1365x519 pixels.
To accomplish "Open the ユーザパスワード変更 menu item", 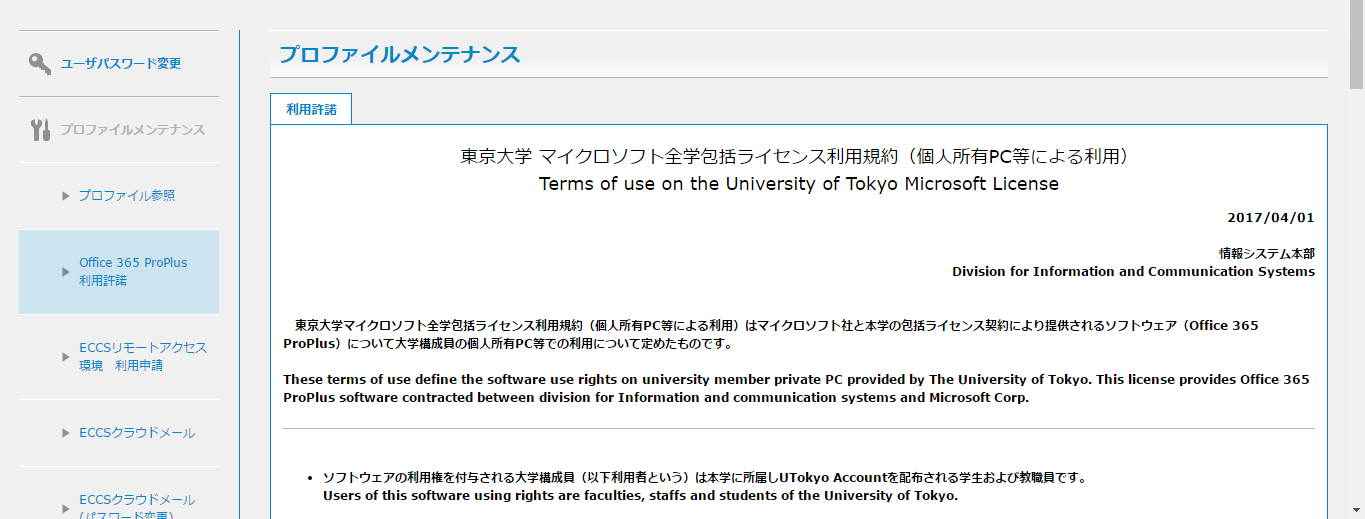I will pyautogui.click(x=120, y=63).
